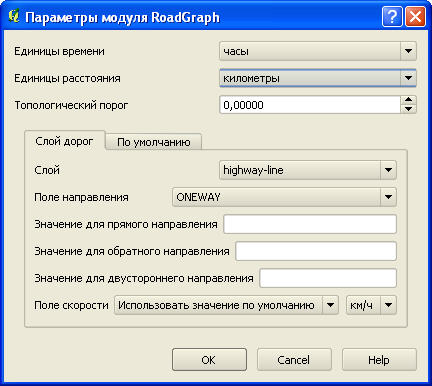Click the двустороннего направления value field

[x=328, y=278]
